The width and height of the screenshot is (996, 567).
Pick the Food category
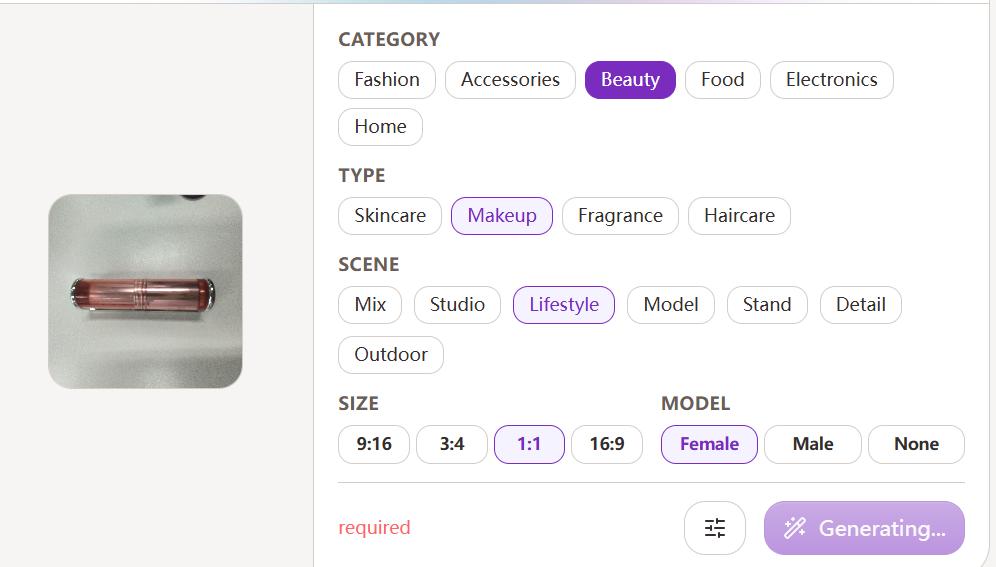click(723, 80)
